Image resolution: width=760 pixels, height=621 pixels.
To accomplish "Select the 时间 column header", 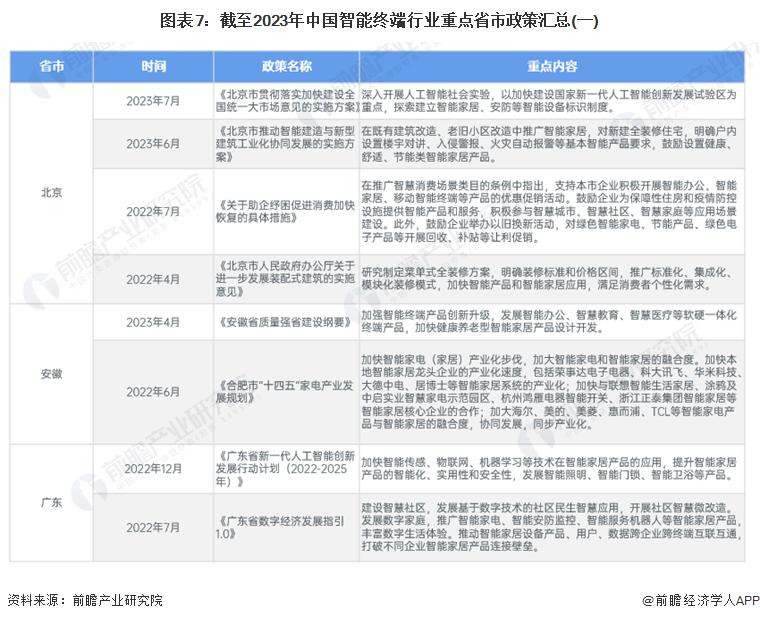I will tap(153, 66).
